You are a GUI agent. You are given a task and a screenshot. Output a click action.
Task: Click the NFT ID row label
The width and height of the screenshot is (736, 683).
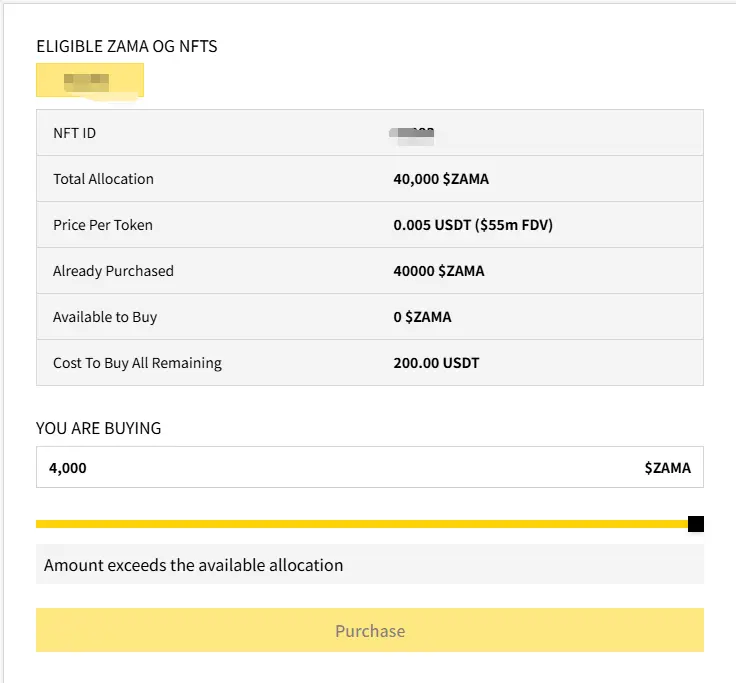click(75, 133)
